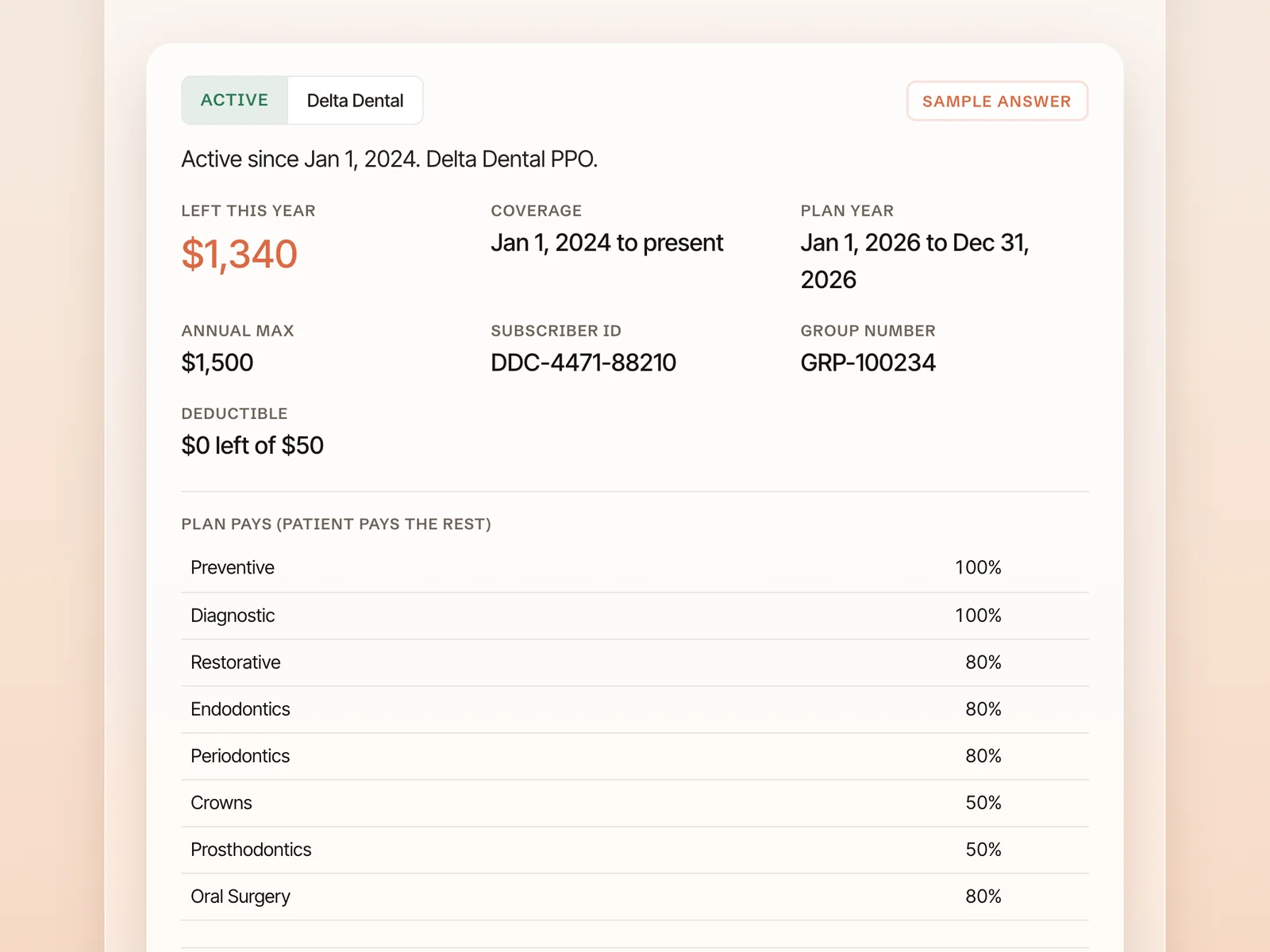Click the annual max value $1,500
Viewport: 1270px width, 952px height.
click(217, 363)
